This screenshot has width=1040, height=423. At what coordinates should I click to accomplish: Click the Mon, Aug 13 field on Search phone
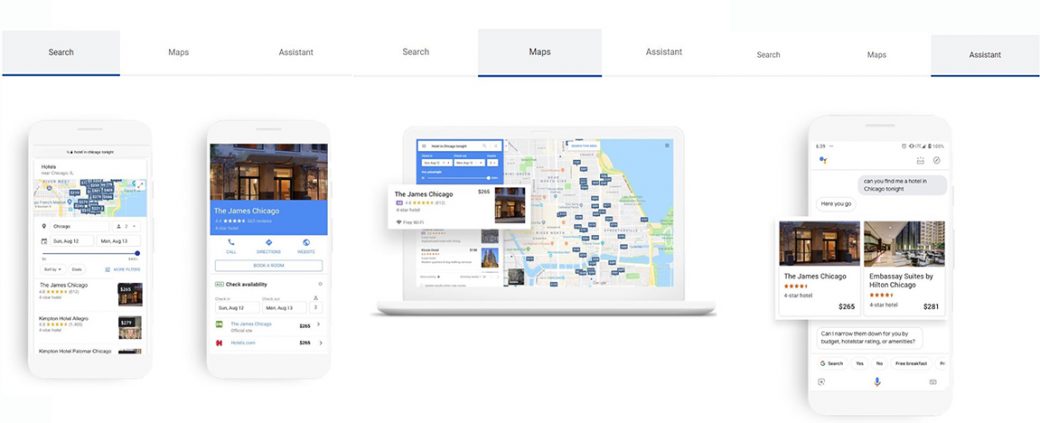click(x=119, y=241)
